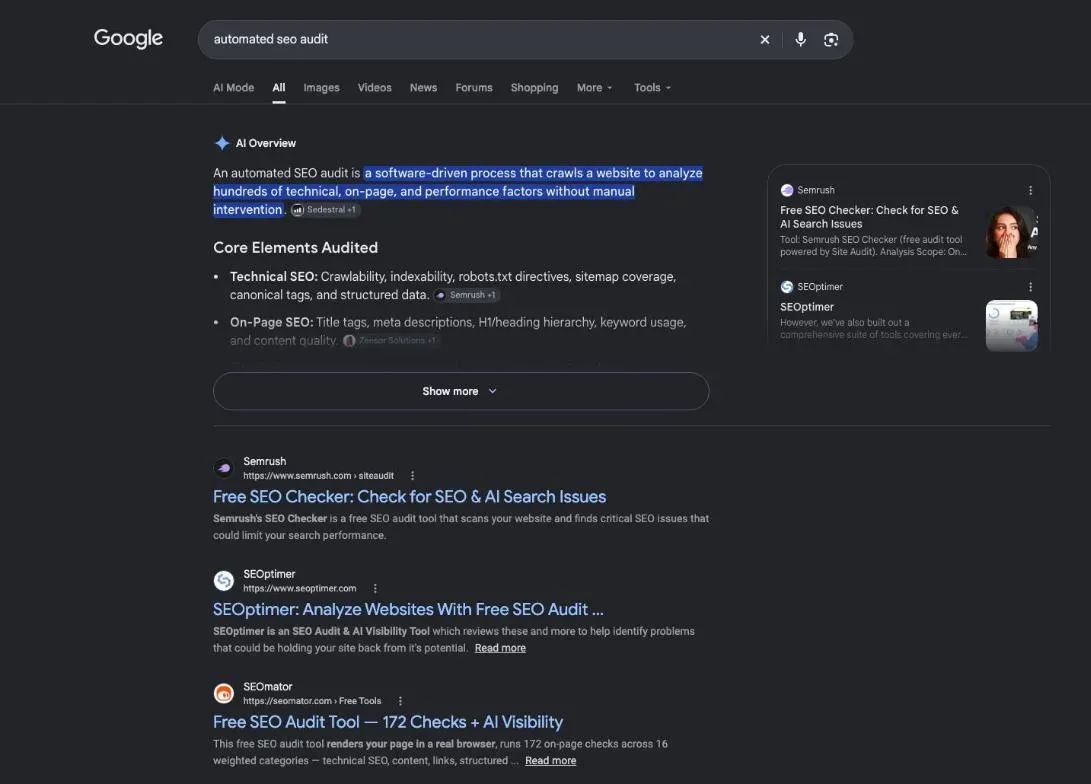This screenshot has height=784, width=1091.
Task: Expand the More search filters dropdown
Action: tap(594, 88)
